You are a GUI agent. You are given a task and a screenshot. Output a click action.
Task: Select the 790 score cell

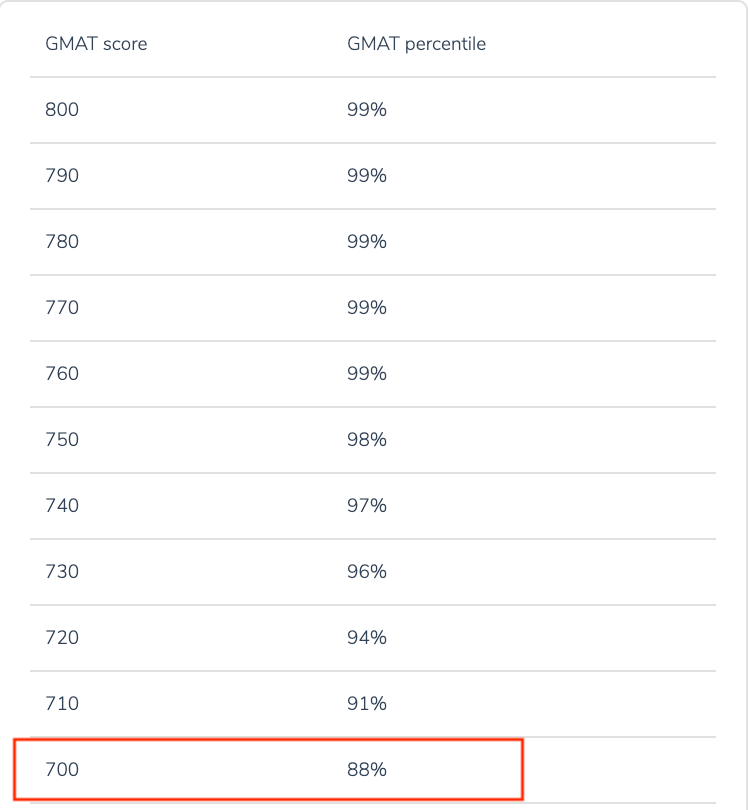(62, 176)
